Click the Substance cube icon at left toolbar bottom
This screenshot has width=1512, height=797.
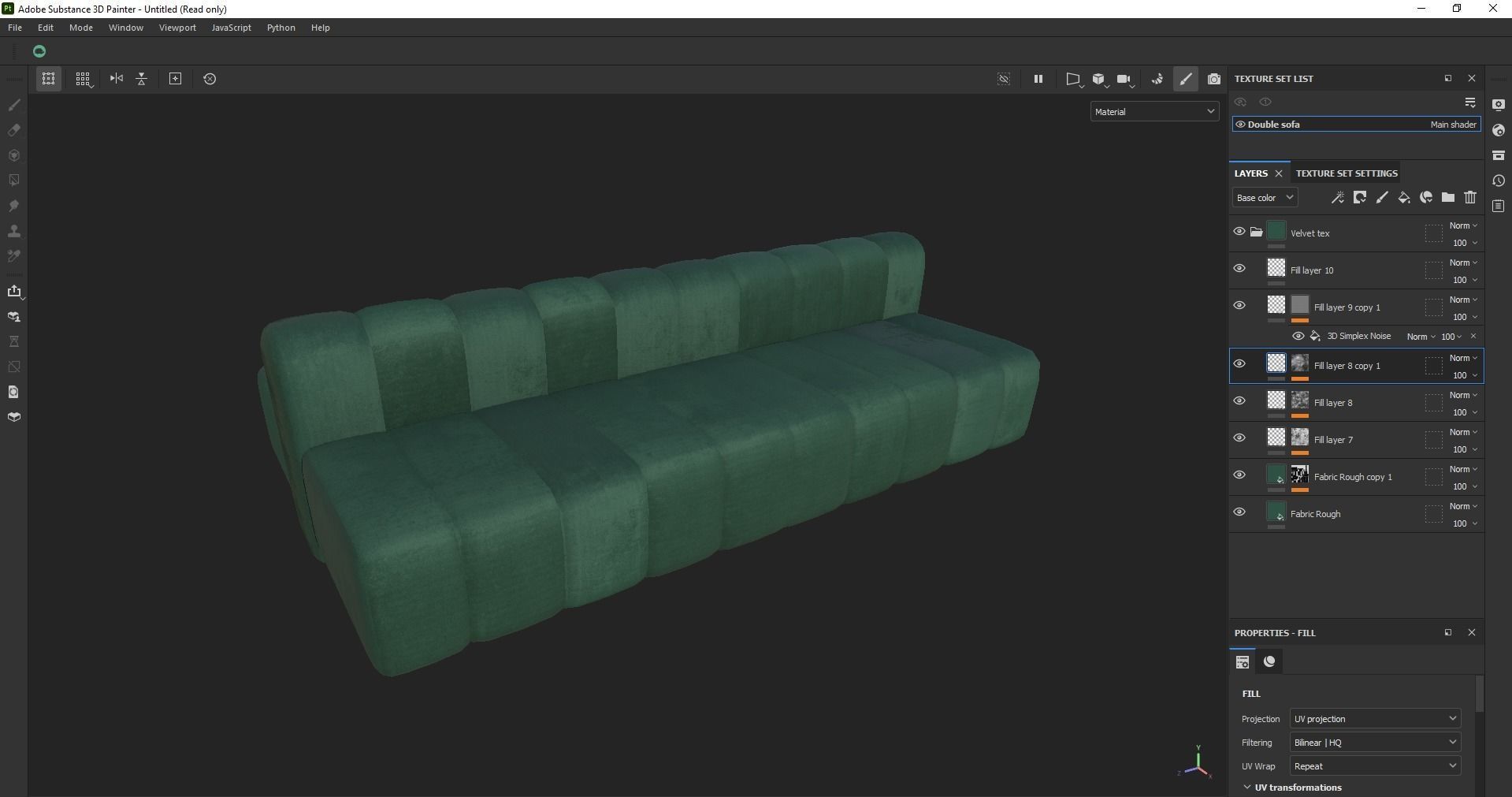tap(14, 417)
